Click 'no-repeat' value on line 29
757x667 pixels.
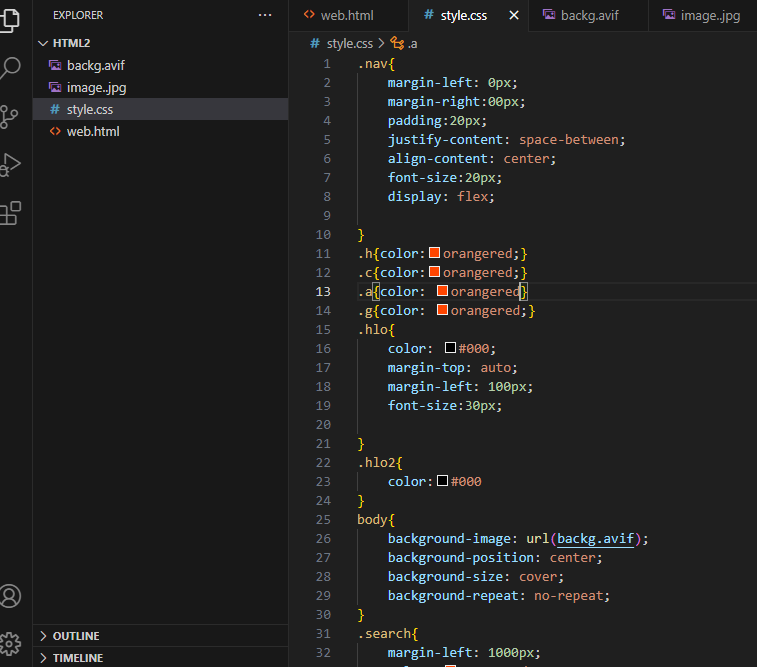point(568,596)
